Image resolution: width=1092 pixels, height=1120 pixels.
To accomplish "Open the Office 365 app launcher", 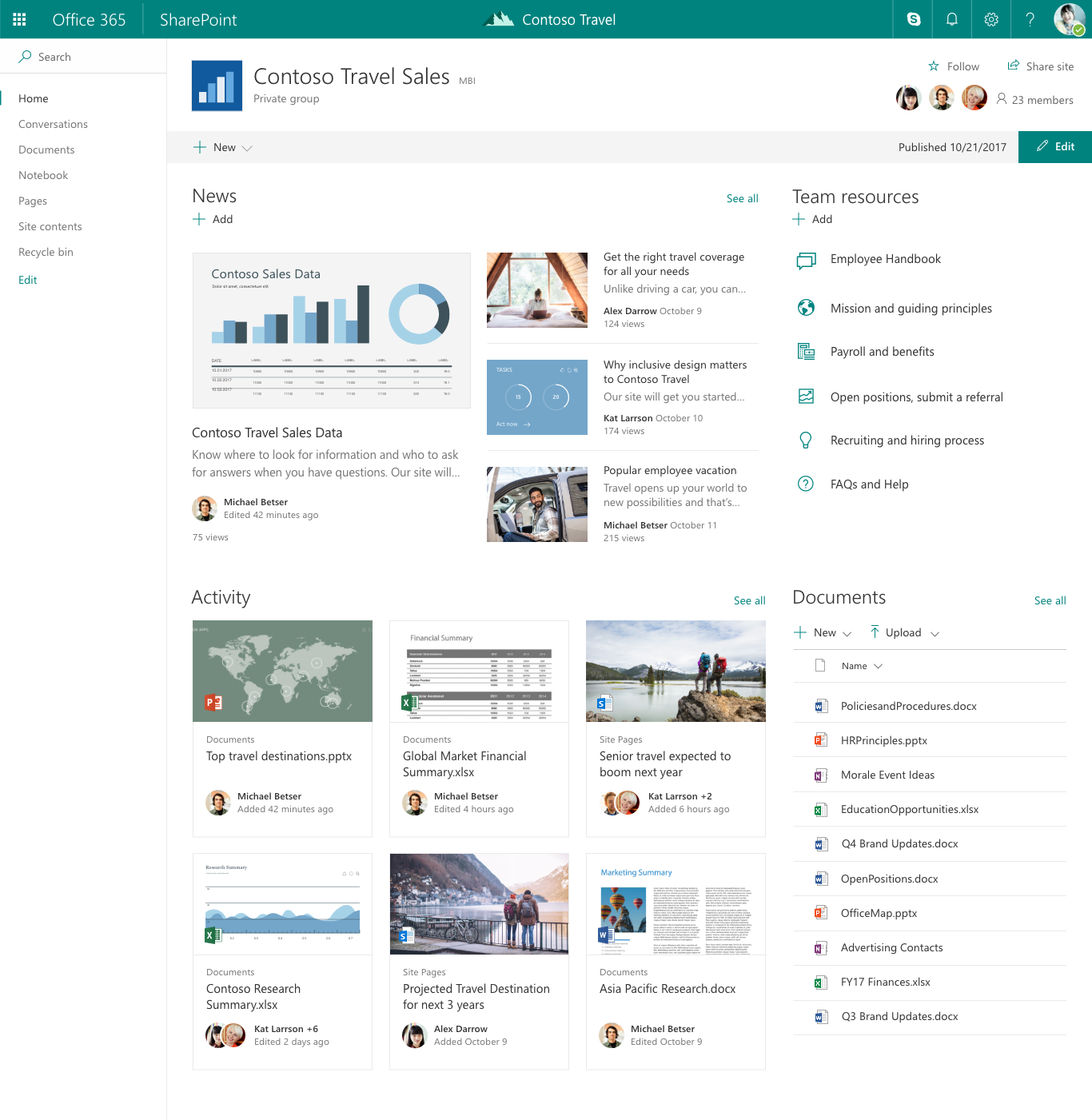I will 19,19.
